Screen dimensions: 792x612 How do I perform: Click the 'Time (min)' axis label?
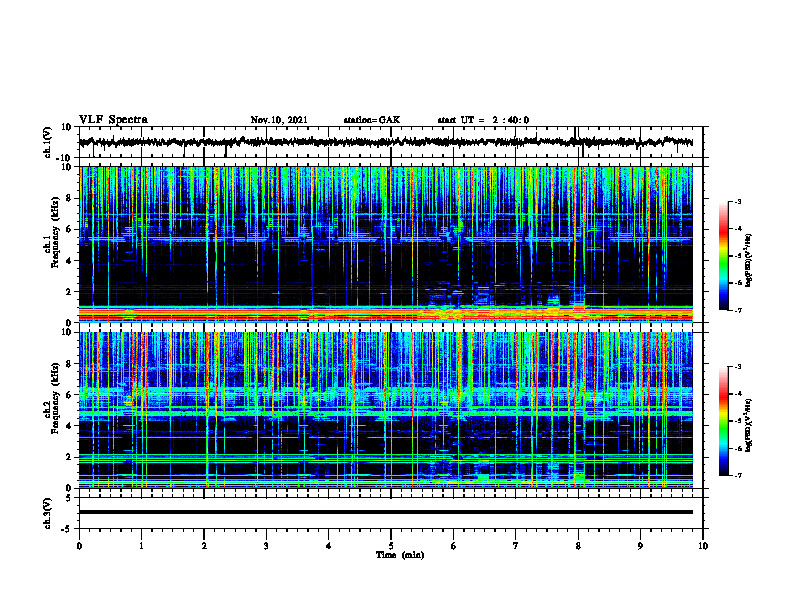click(x=400, y=555)
